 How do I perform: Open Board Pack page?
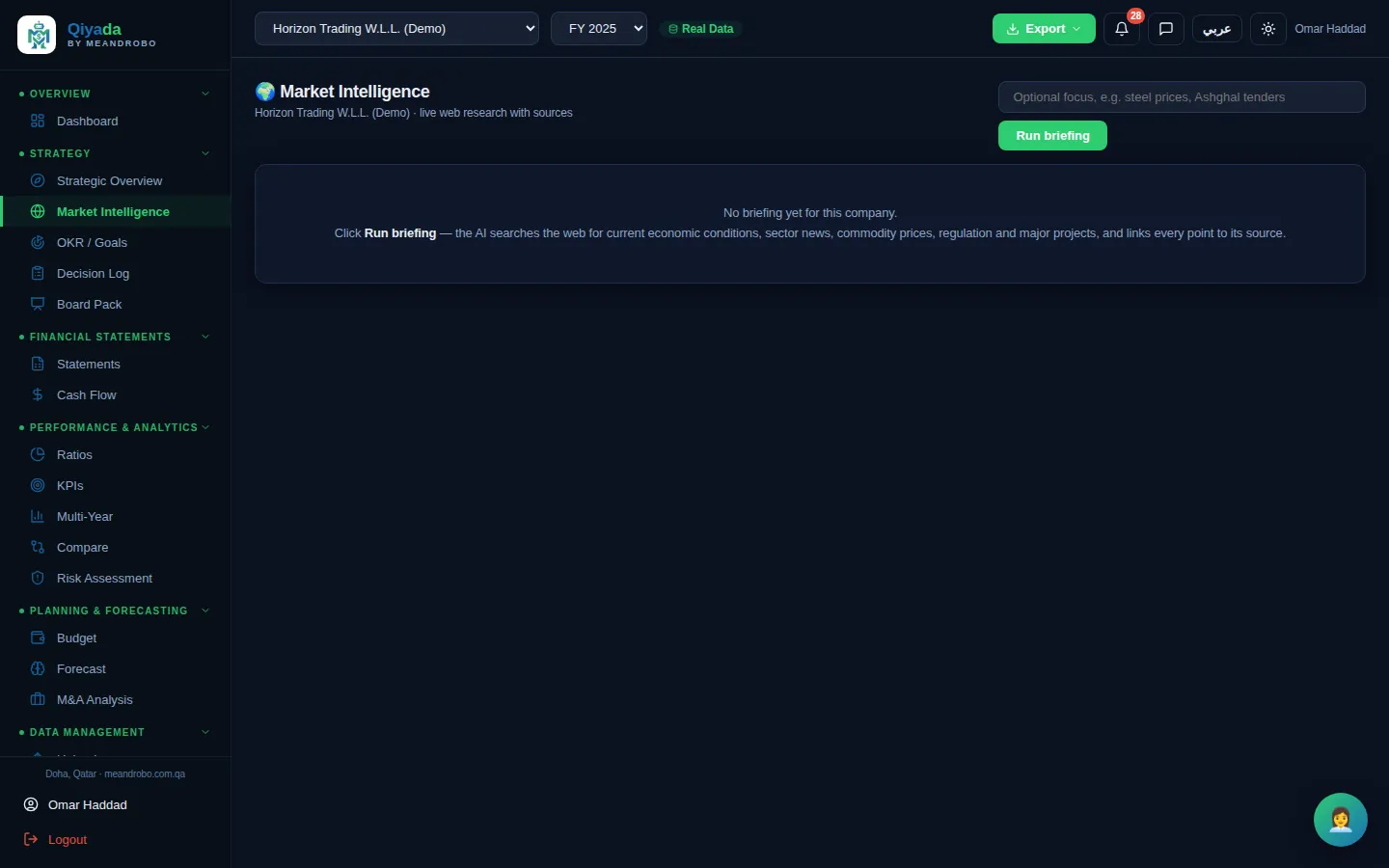116,304
